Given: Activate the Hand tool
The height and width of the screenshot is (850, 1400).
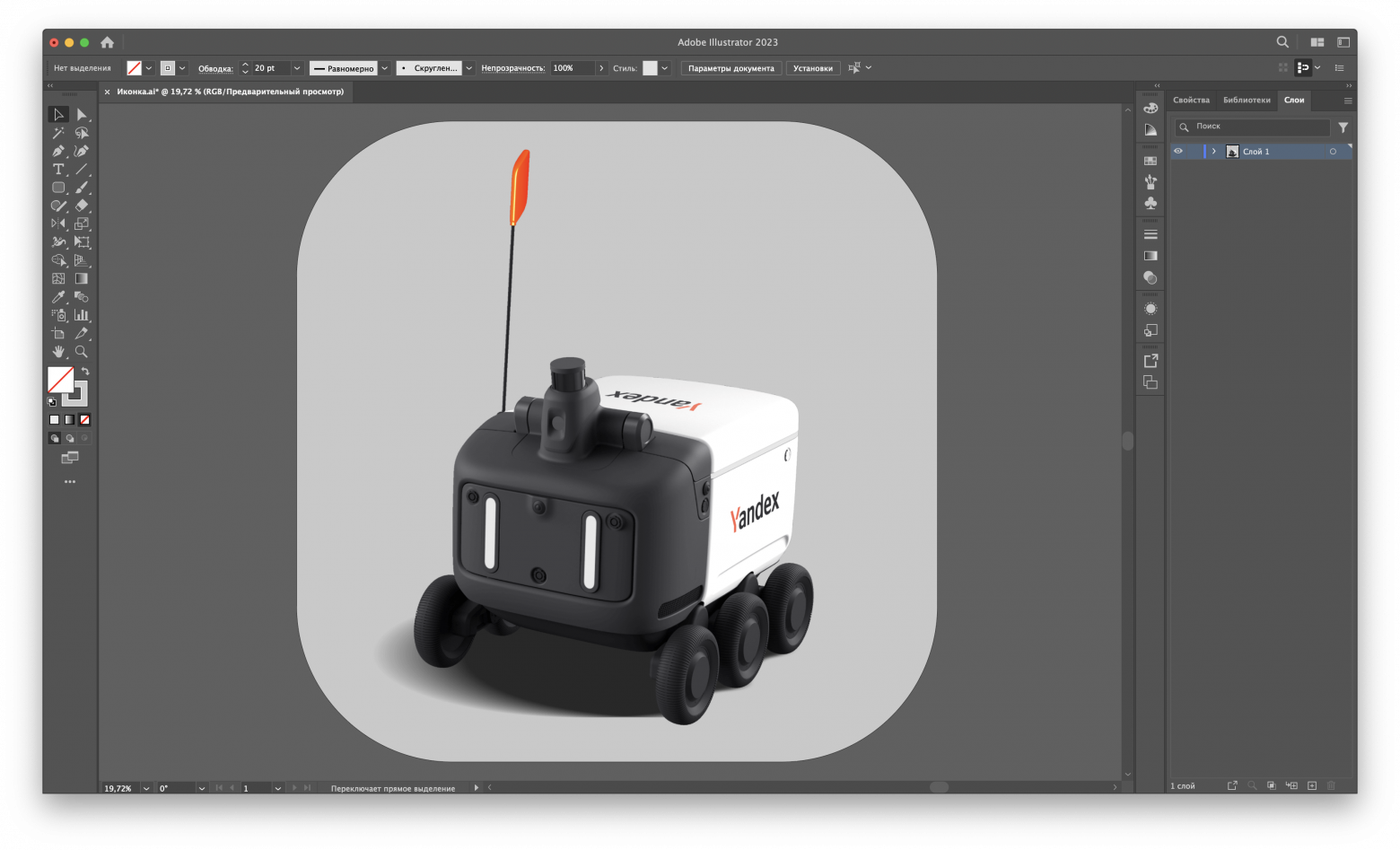Looking at the screenshot, I should coord(58,352).
